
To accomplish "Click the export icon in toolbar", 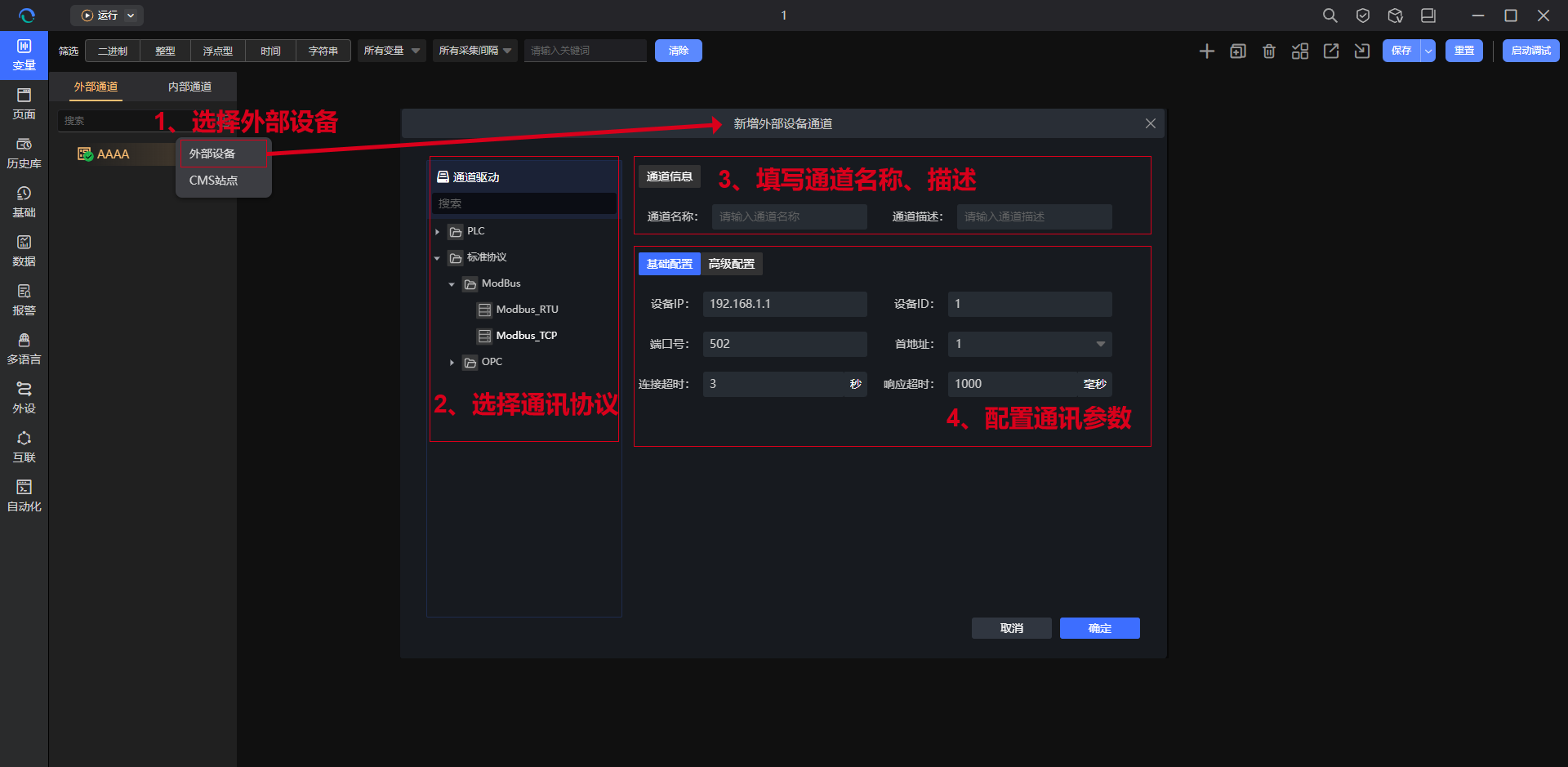I will tap(1330, 51).
